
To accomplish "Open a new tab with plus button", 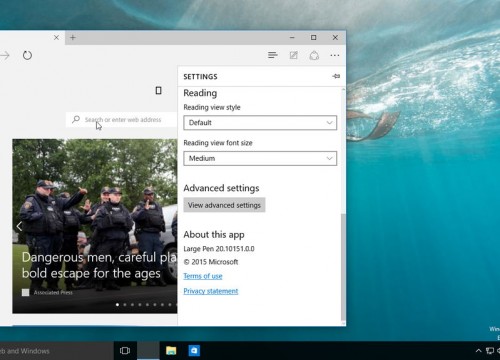I will click(73, 37).
